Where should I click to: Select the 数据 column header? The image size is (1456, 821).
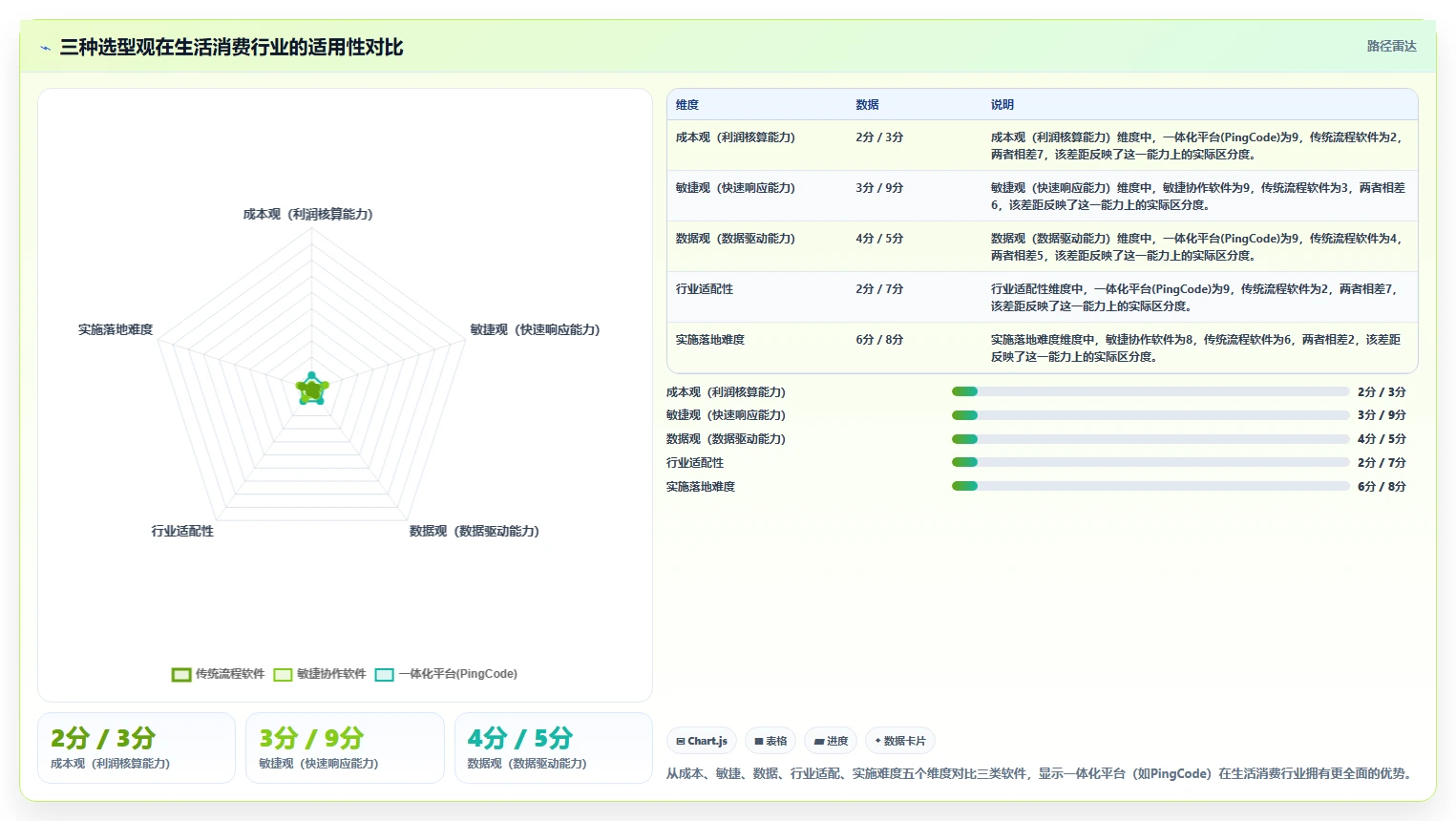[x=867, y=105]
